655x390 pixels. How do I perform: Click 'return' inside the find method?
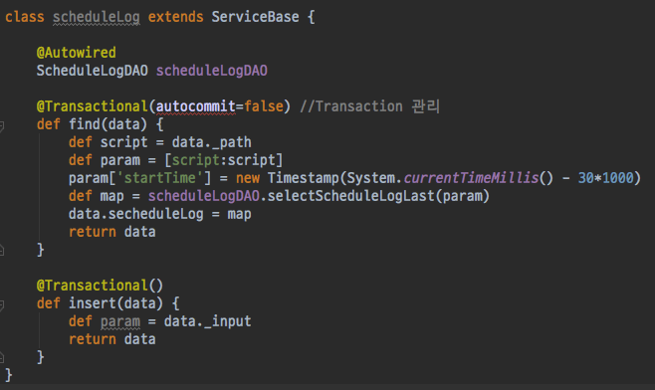tap(92, 232)
